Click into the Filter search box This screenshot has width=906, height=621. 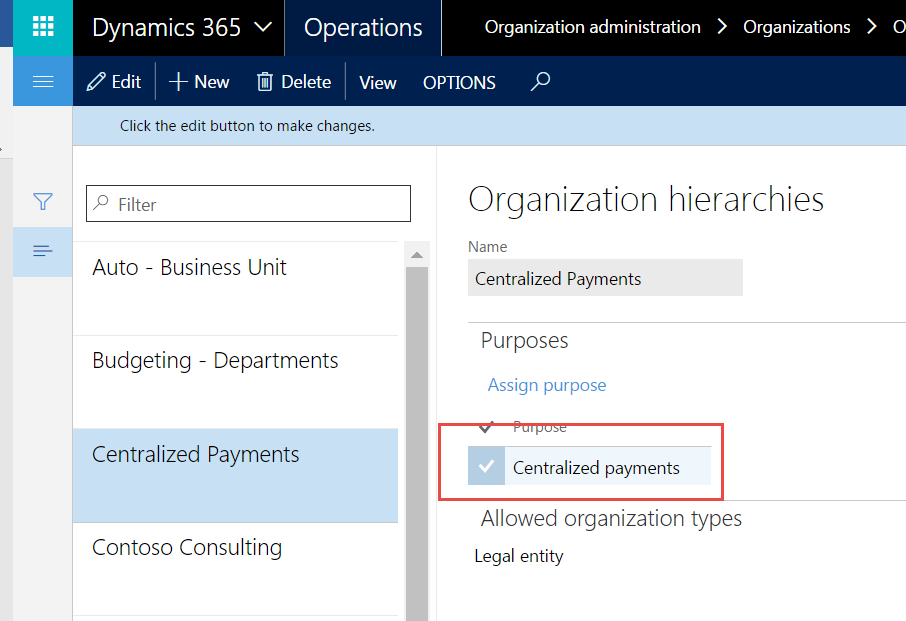click(x=260, y=204)
